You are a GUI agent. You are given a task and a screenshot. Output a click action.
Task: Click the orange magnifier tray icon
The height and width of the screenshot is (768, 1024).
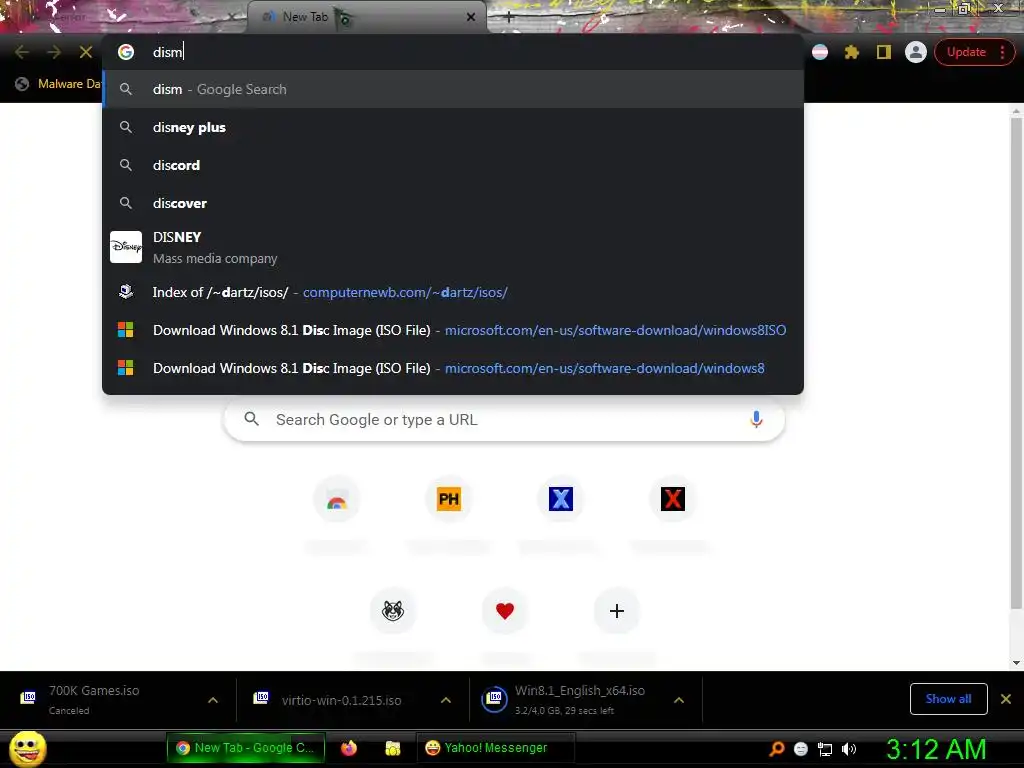click(777, 749)
